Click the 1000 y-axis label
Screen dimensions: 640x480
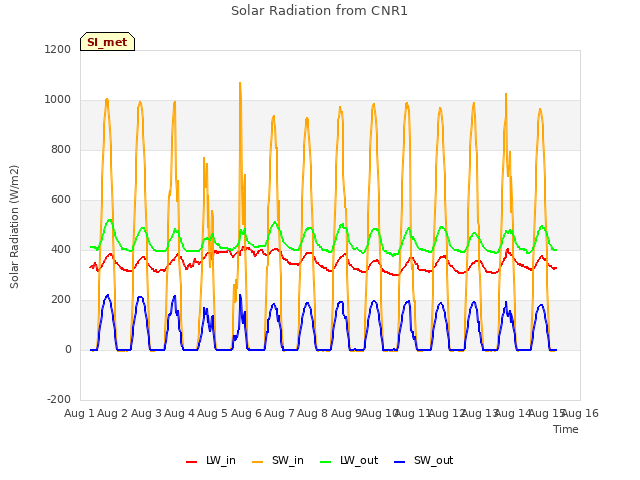(x=58, y=100)
